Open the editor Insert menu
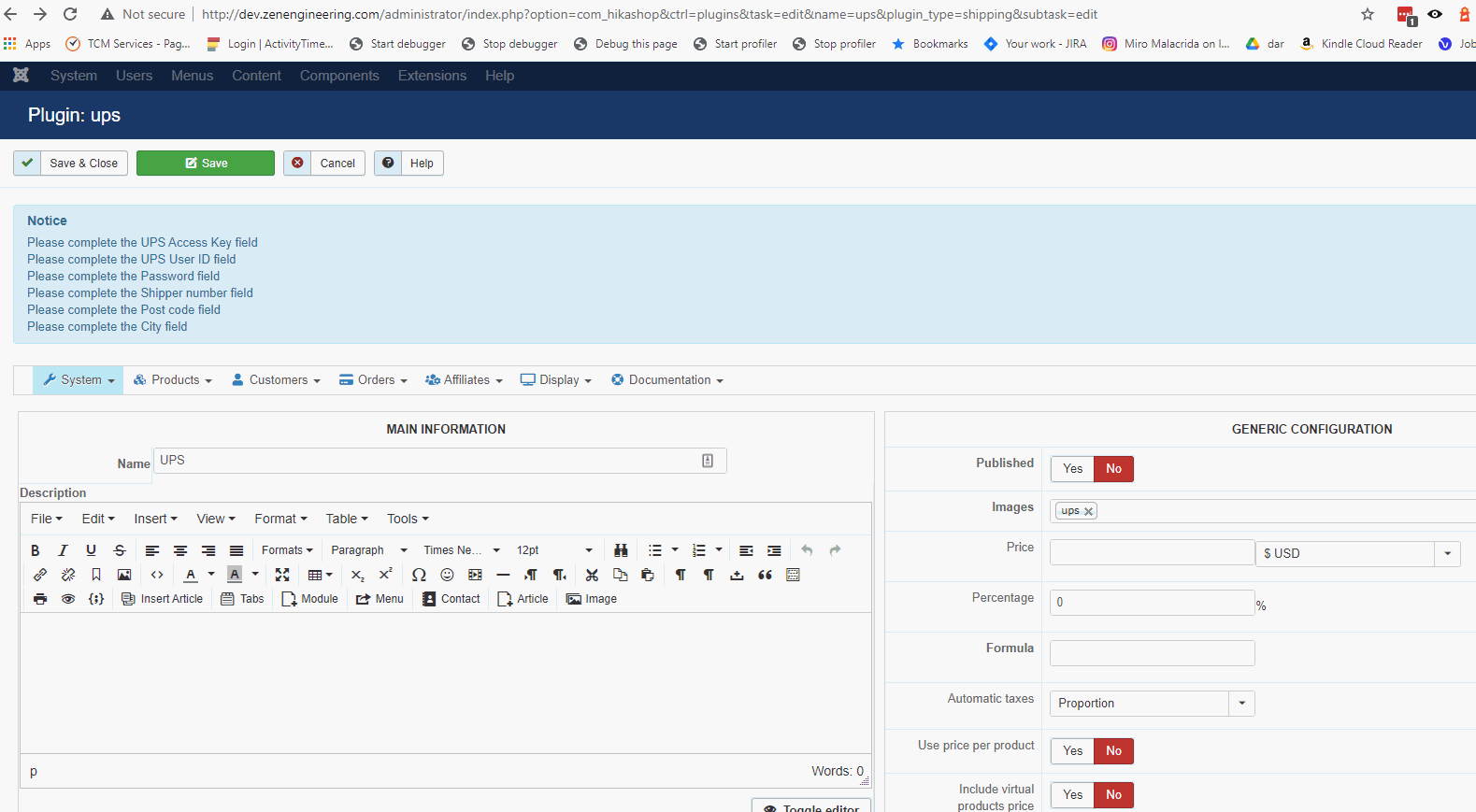1476x812 pixels. click(x=155, y=519)
